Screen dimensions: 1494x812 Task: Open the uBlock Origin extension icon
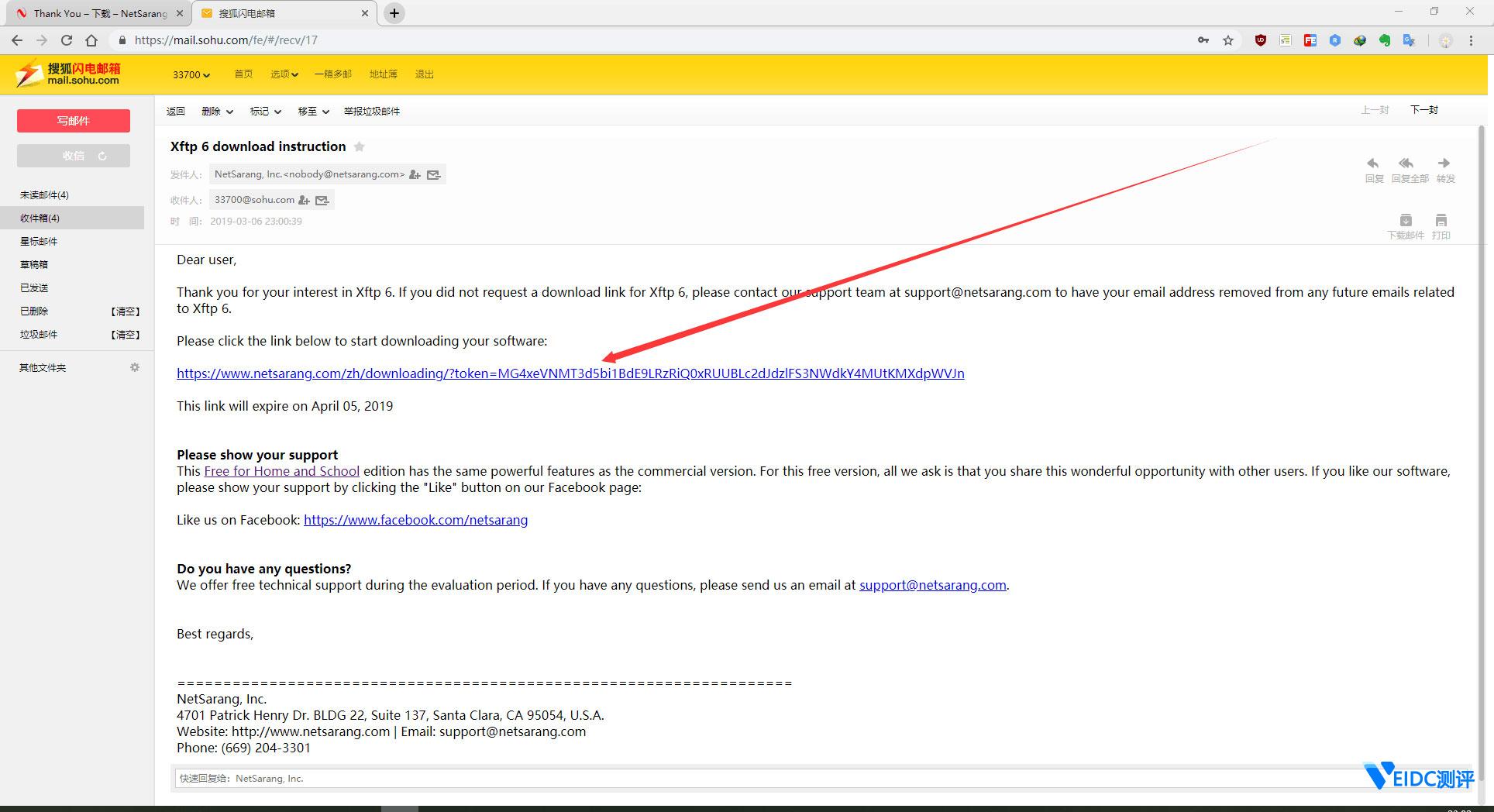[x=1261, y=40]
